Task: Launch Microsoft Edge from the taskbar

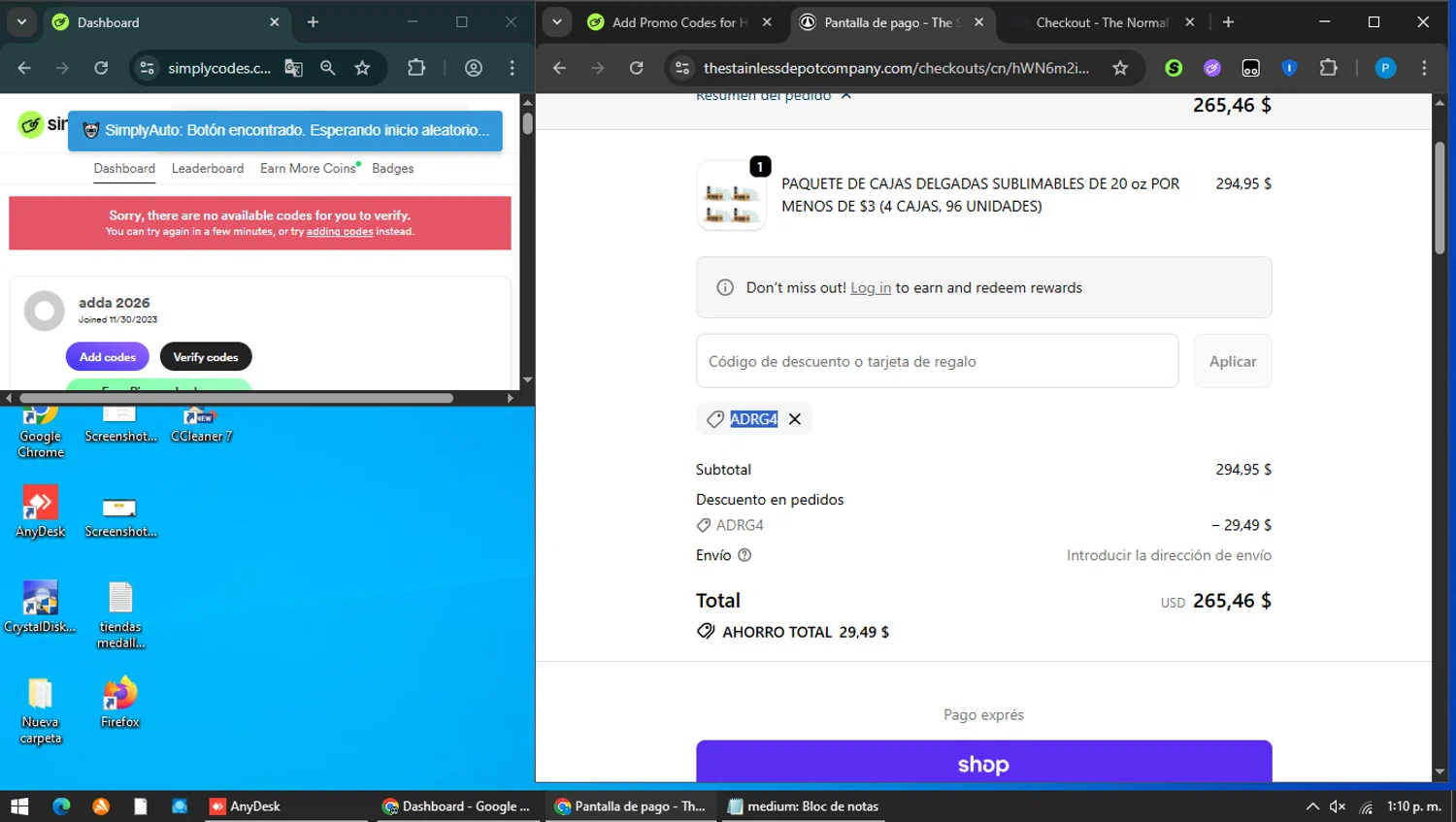Action: pos(61,806)
